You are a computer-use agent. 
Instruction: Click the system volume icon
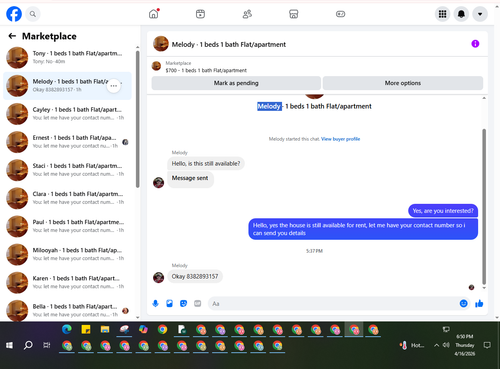point(446,345)
